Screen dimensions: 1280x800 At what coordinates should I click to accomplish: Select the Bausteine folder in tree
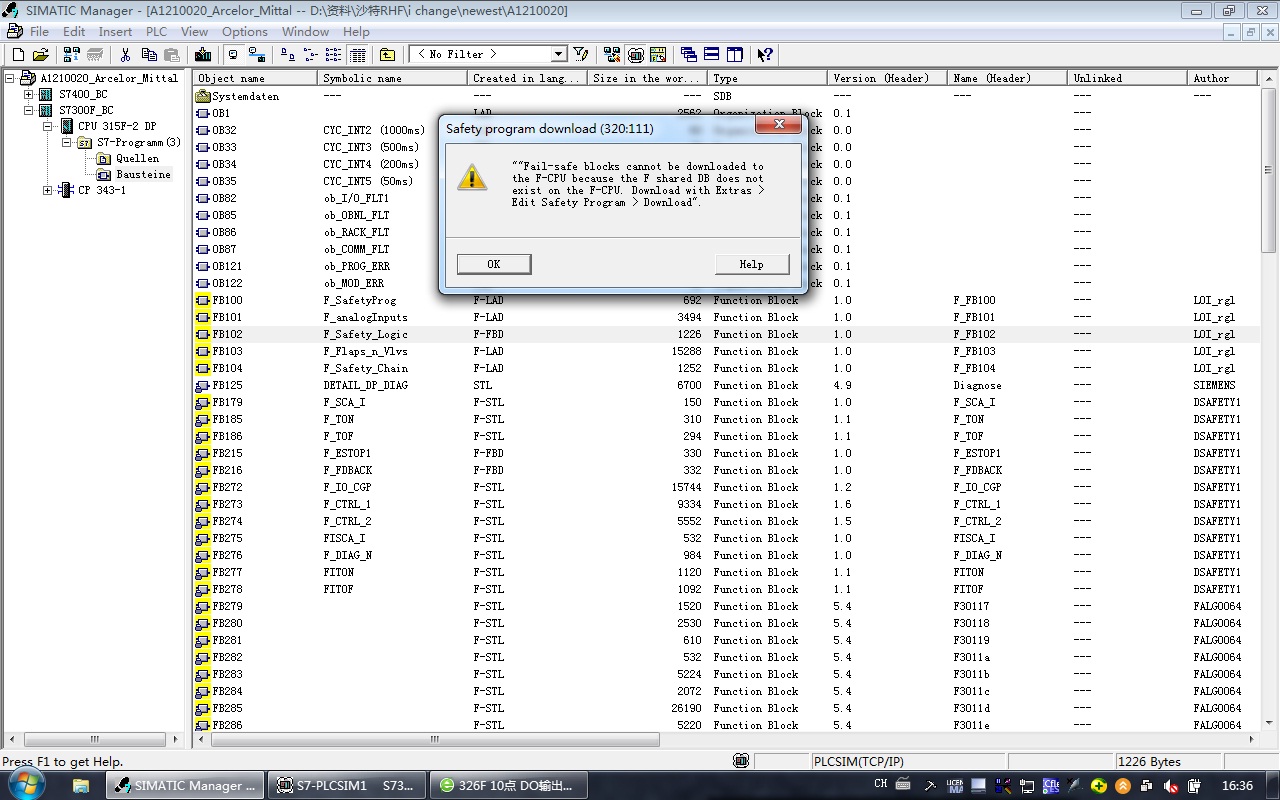[134, 174]
